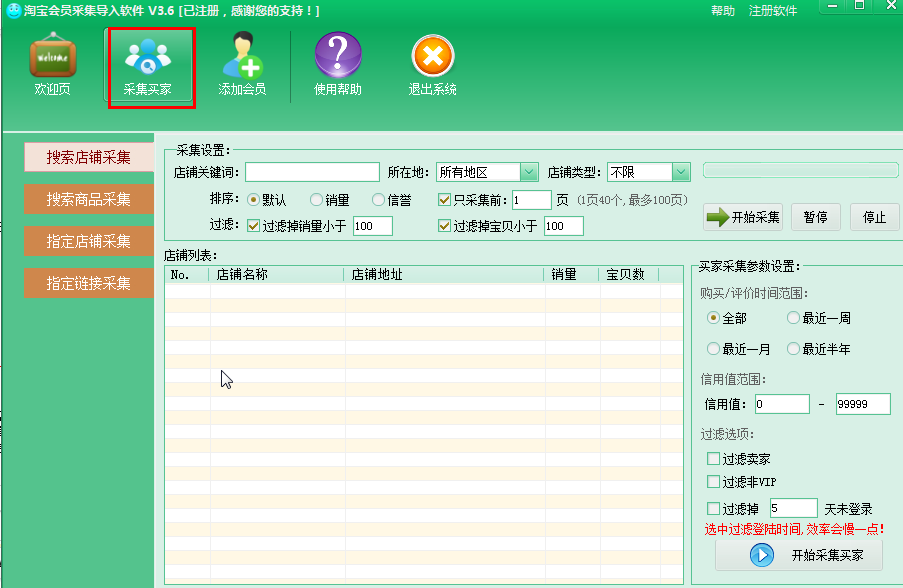Maximize the application window
The image size is (903, 588).
point(859,6)
